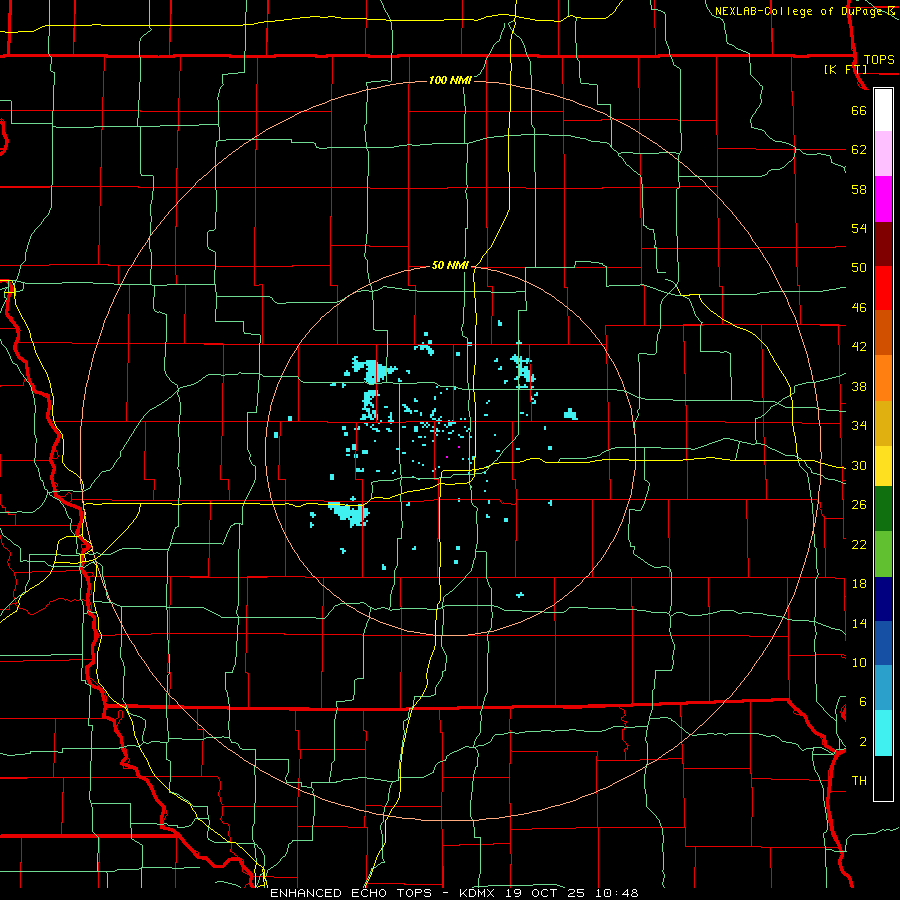This screenshot has height=900, width=900.
Task: Click the 46 legend tick value
Action: [859, 308]
